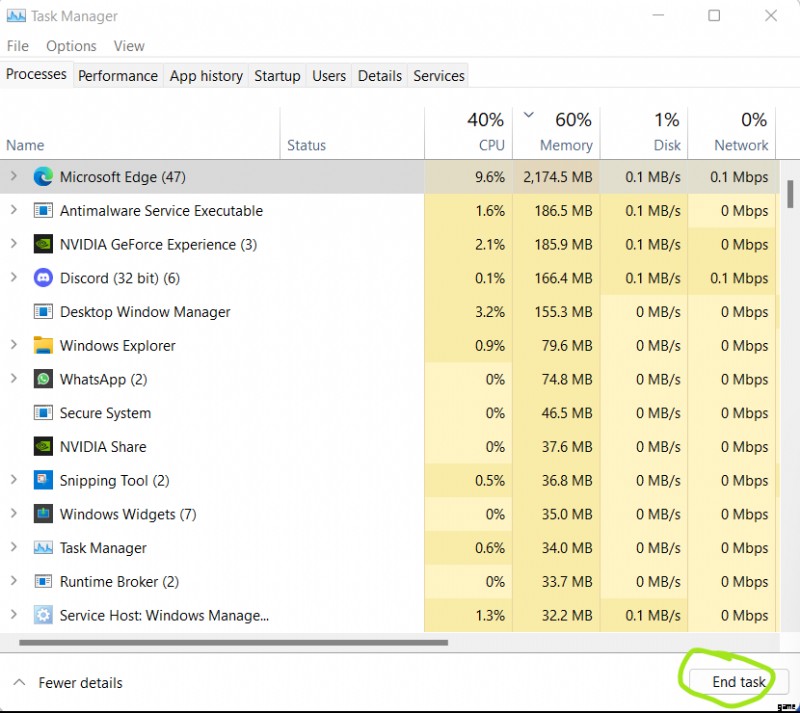
Task: Sort processes by Network column
Action: tap(732, 133)
